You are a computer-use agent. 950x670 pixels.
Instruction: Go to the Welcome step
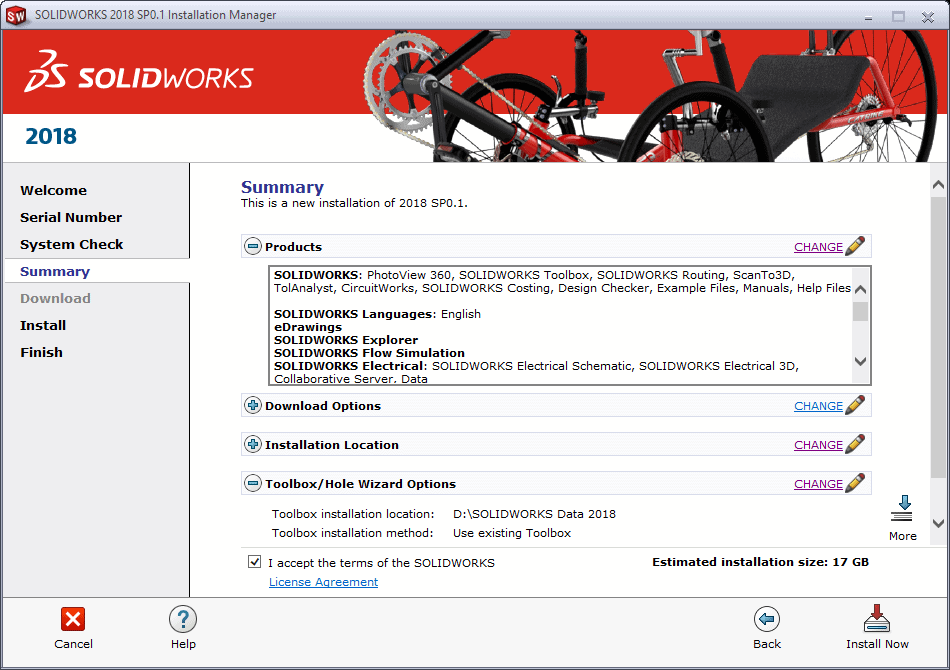[53, 190]
